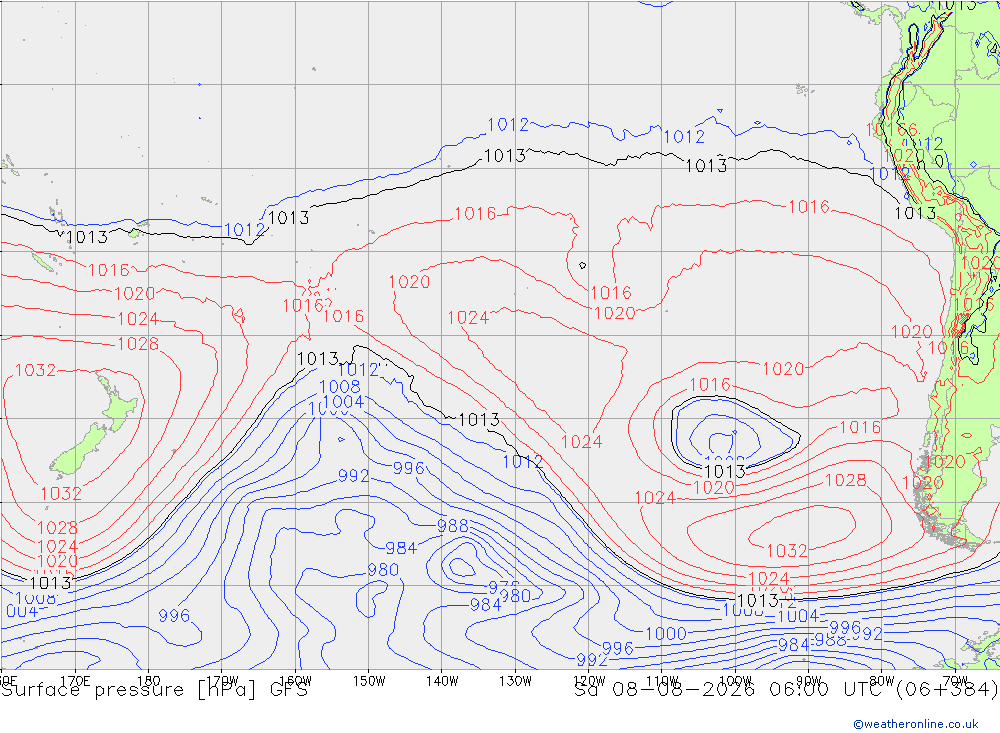Click New Zealand South Island on the map
Screen dimensions: 1000x733
point(80,452)
